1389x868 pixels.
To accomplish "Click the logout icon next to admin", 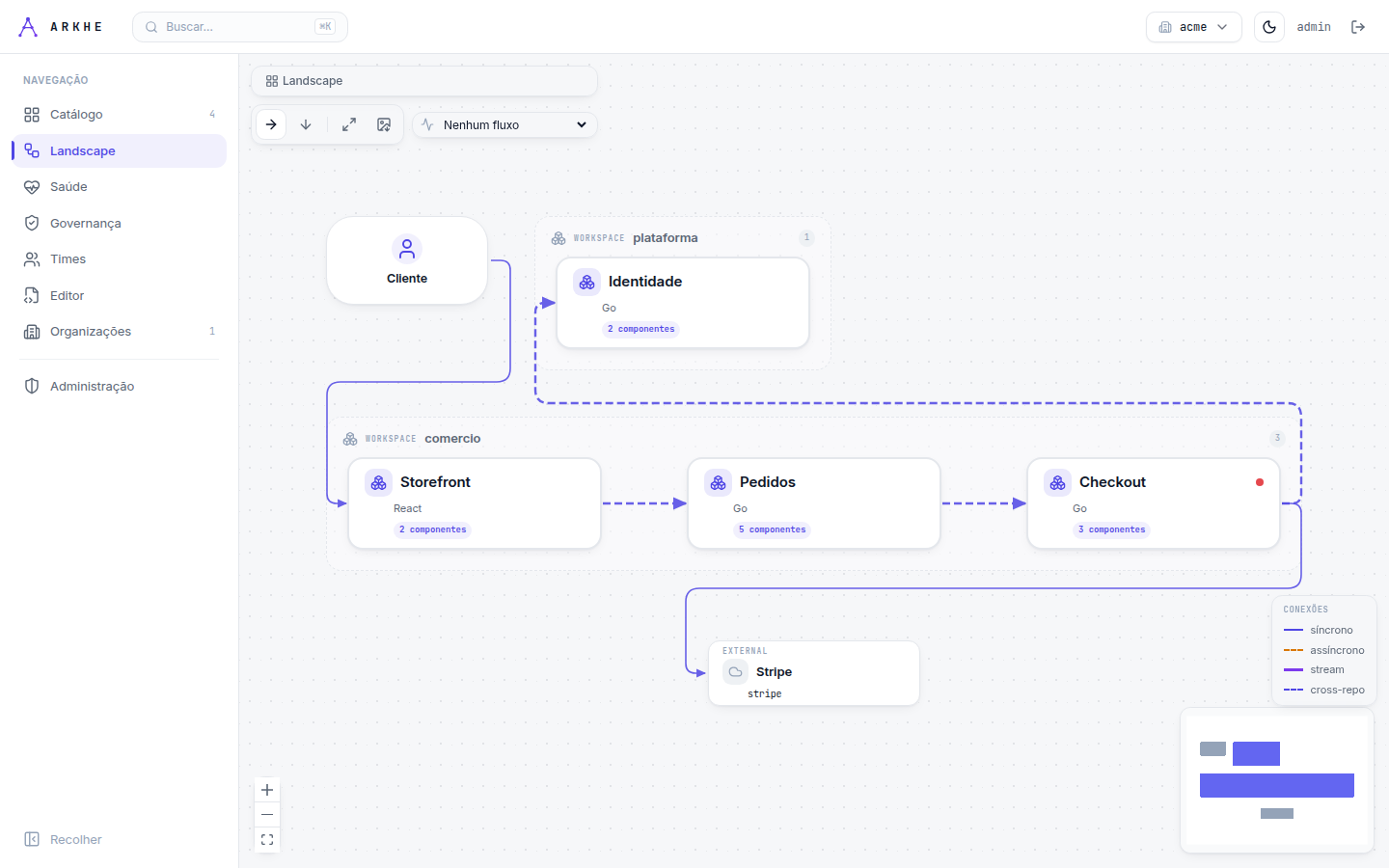I will (1358, 27).
